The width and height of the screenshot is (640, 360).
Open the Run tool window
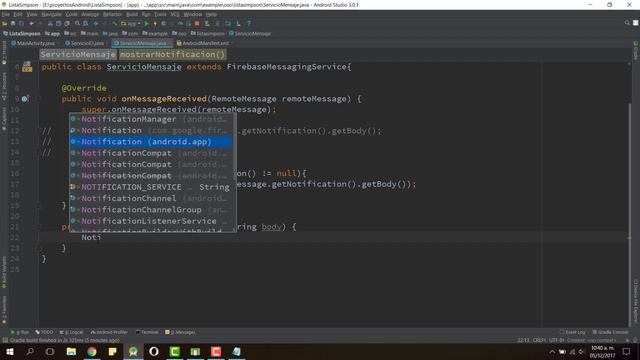click(x=20, y=332)
